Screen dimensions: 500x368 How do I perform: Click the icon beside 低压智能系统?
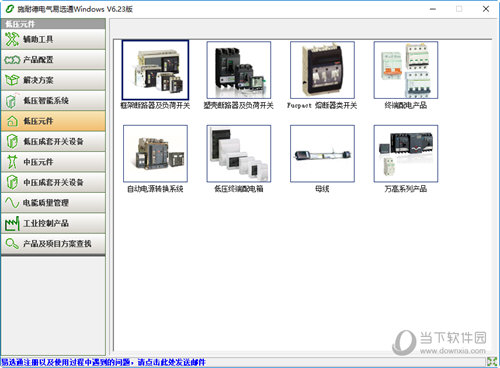coord(11,101)
